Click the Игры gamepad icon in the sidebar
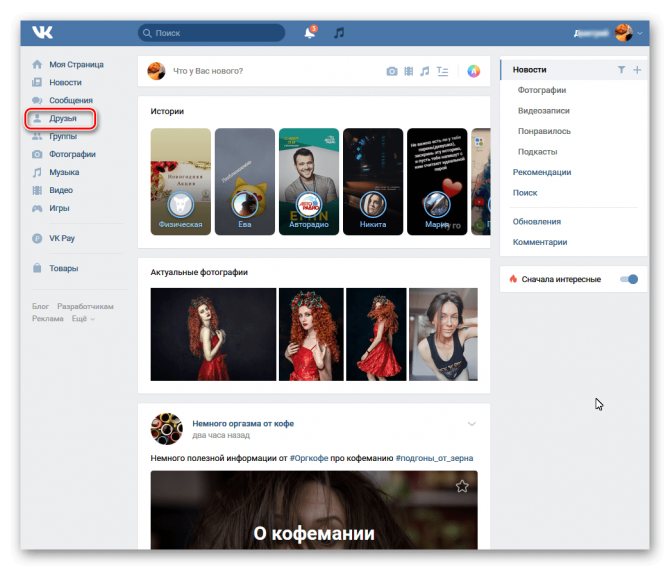Viewport: 670px width, 570px height. point(37,208)
